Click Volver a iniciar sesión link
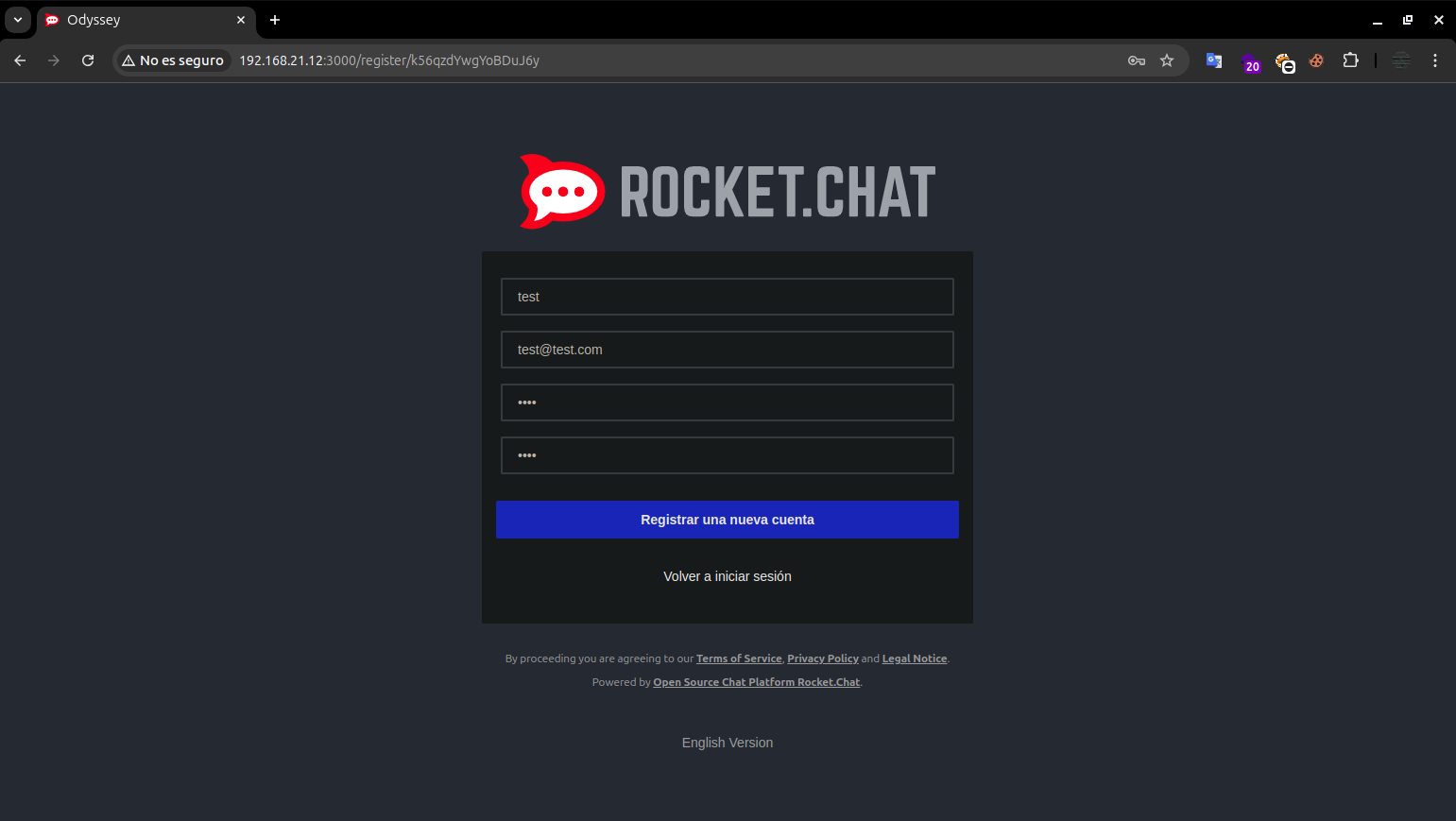The image size is (1456, 821). pos(728,576)
